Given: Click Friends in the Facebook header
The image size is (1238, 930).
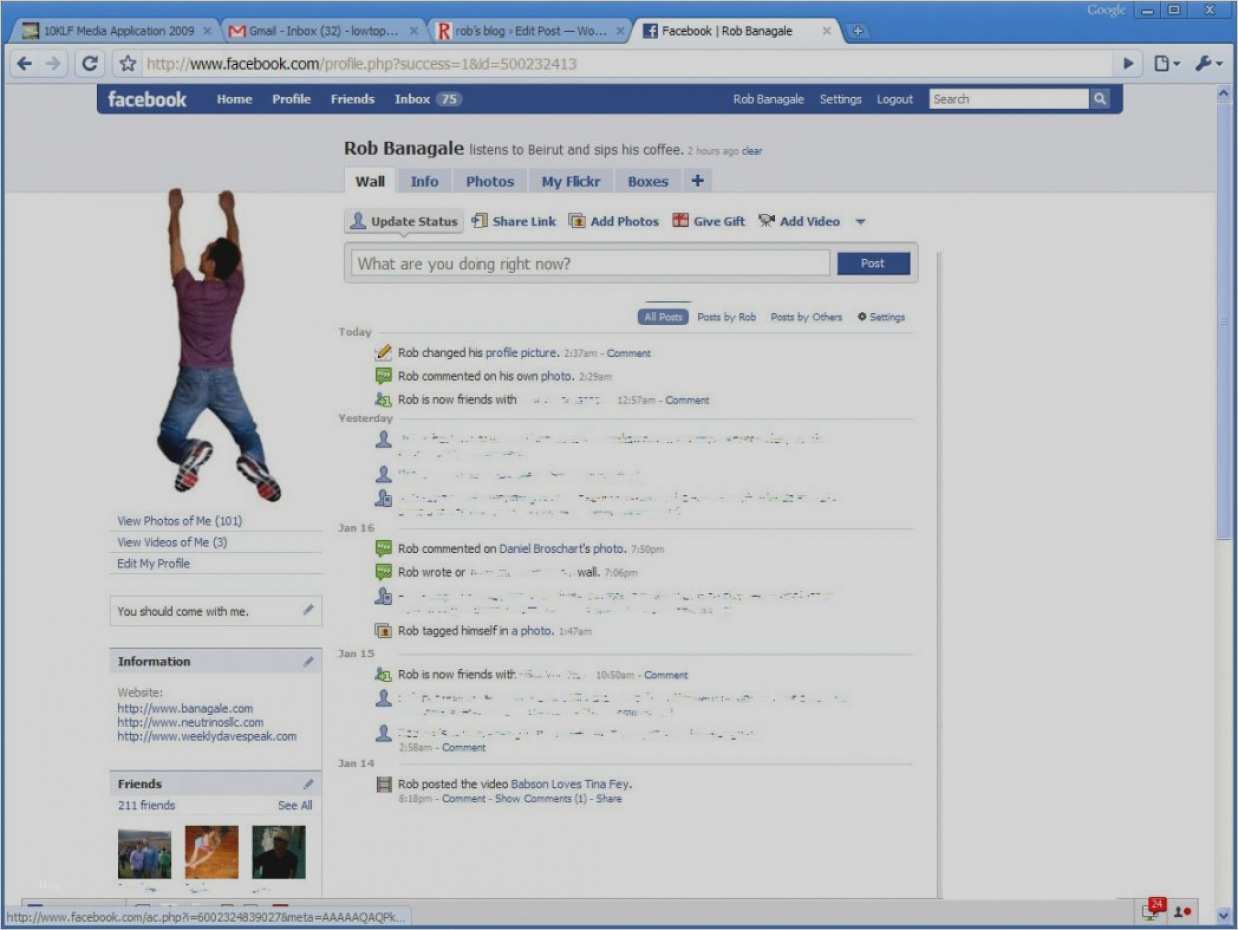Looking at the screenshot, I should tap(352, 99).
